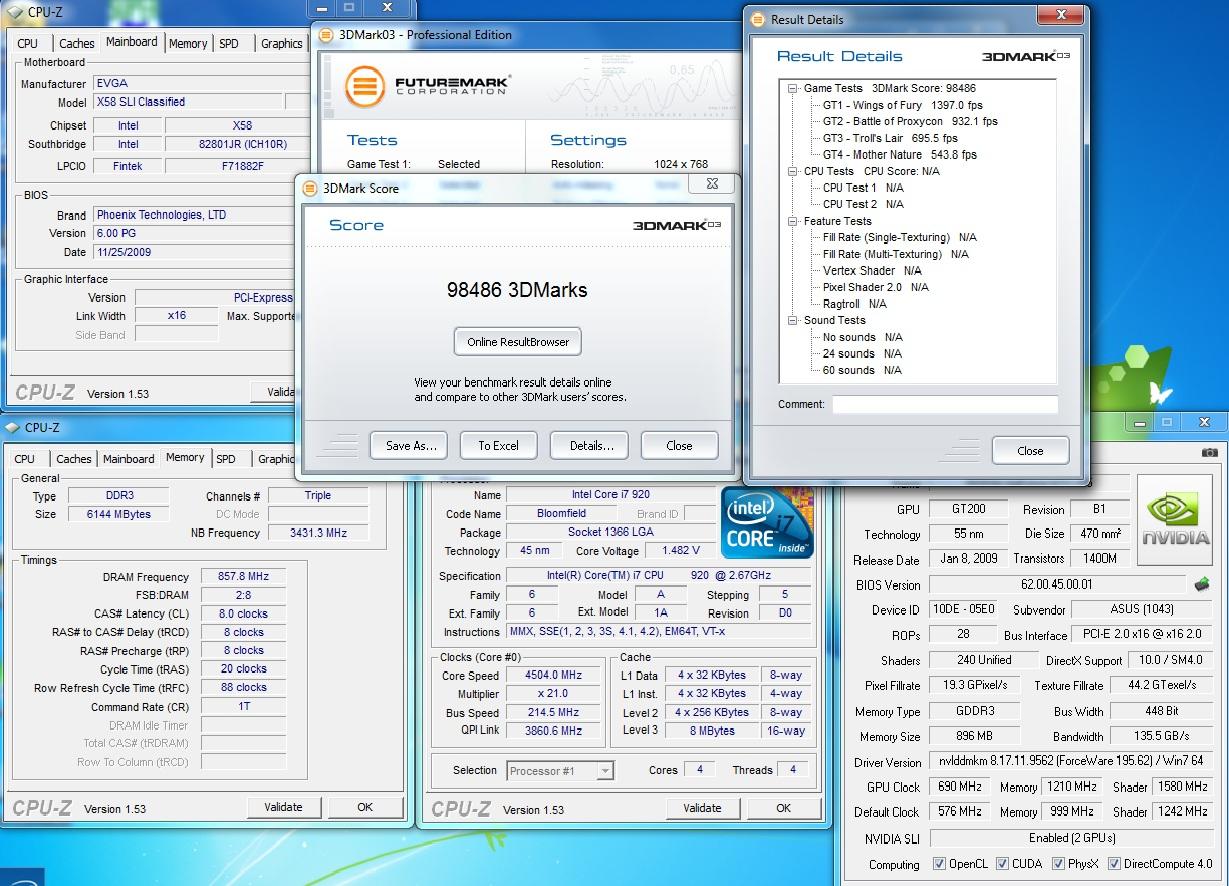Export score with To Excel button

[x=499, y=445]
